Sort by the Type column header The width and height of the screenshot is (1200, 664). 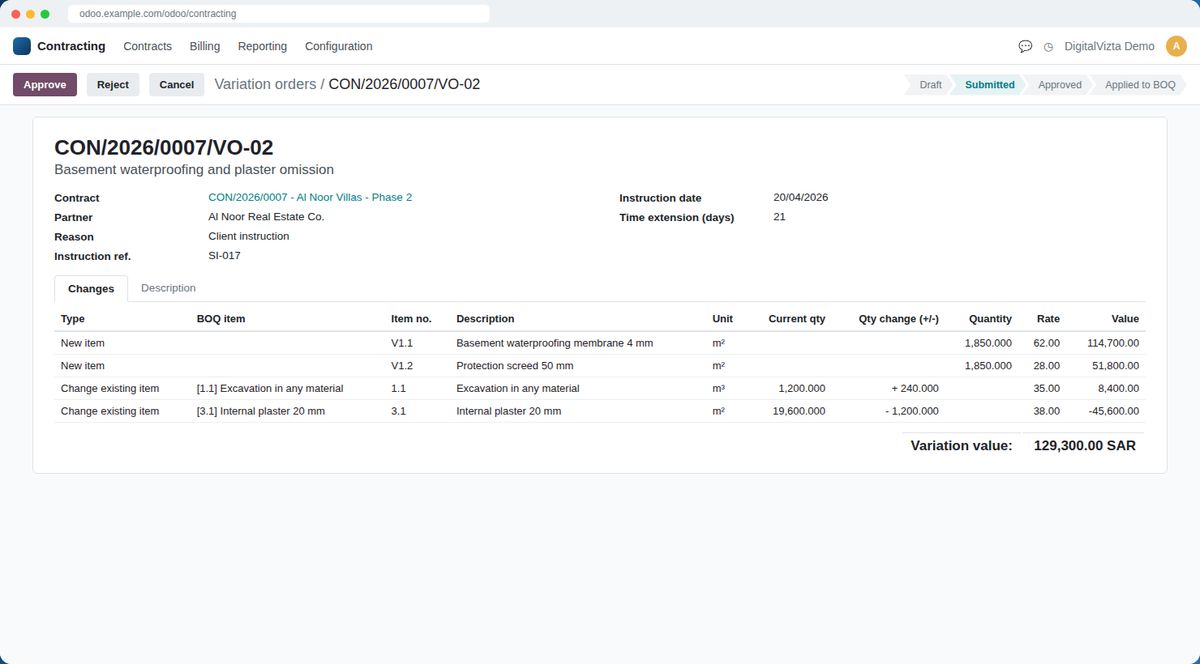[73, 319]
